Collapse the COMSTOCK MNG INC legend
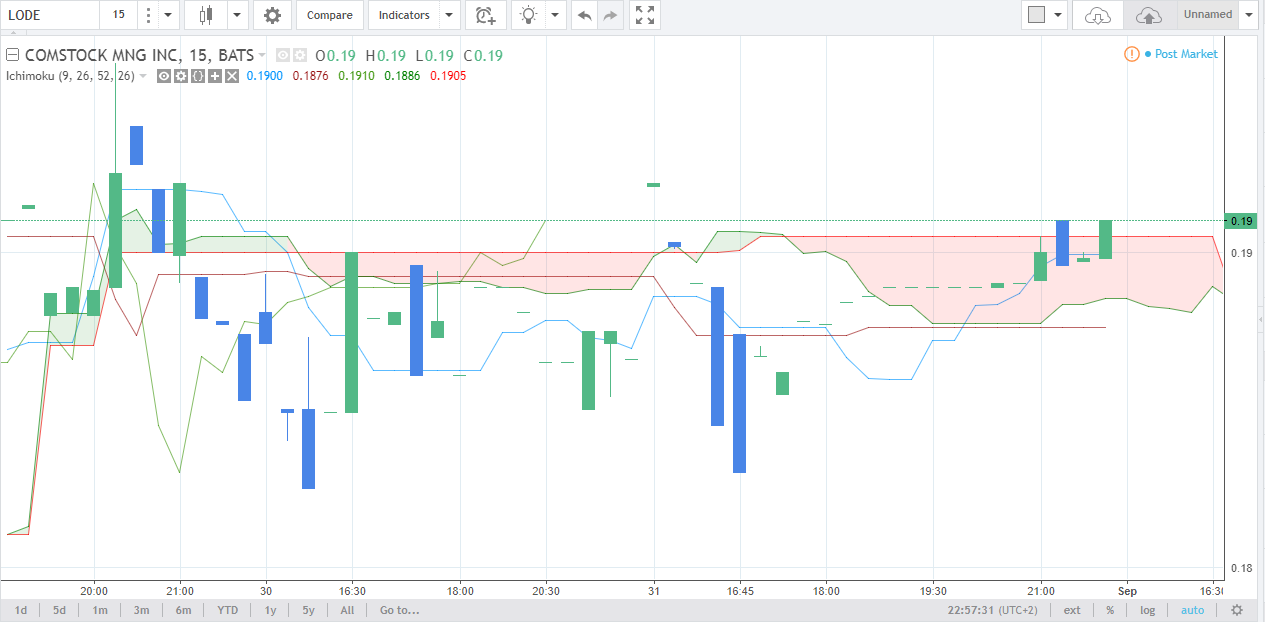1265x622 pixels. (12, 55)
